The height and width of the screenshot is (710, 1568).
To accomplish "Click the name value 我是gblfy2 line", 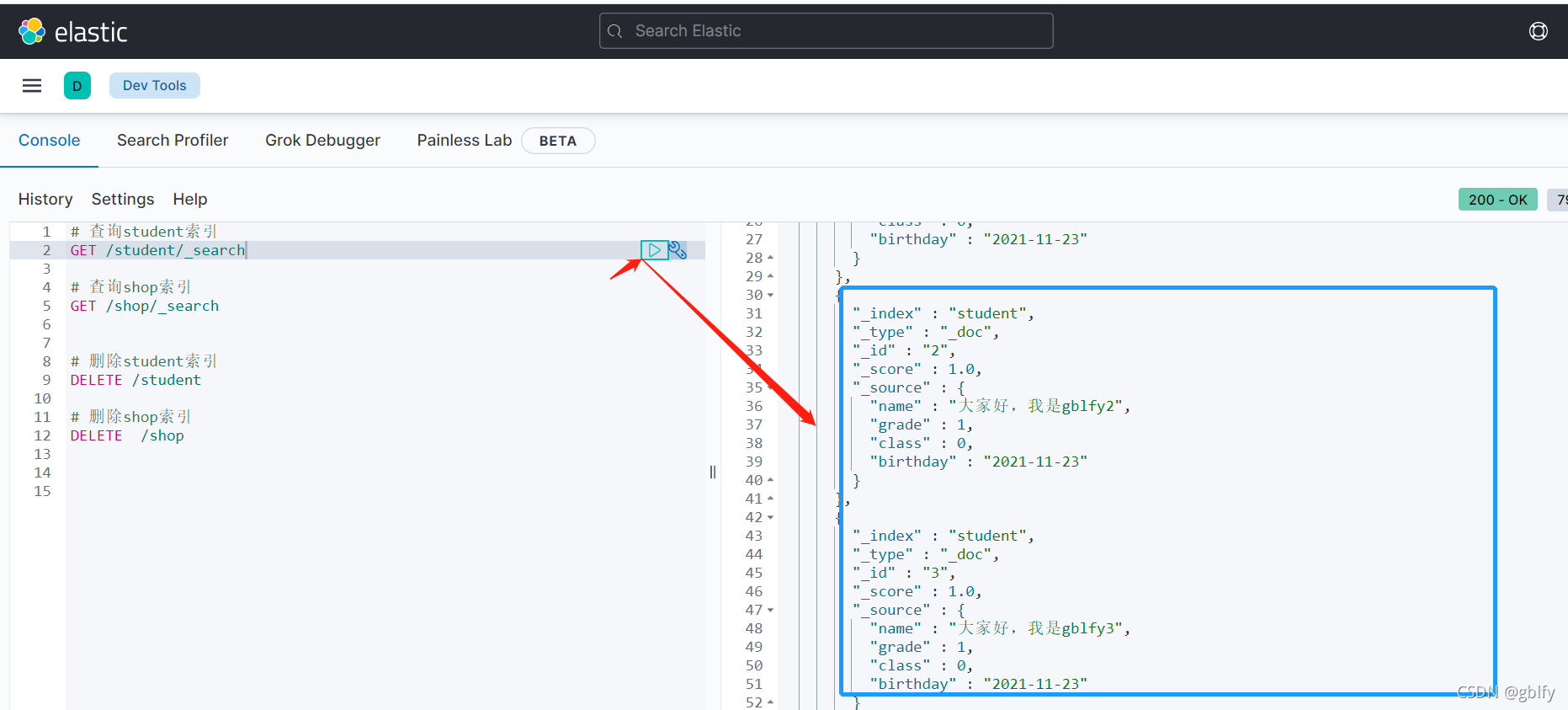I will [x=1000, y=406].
